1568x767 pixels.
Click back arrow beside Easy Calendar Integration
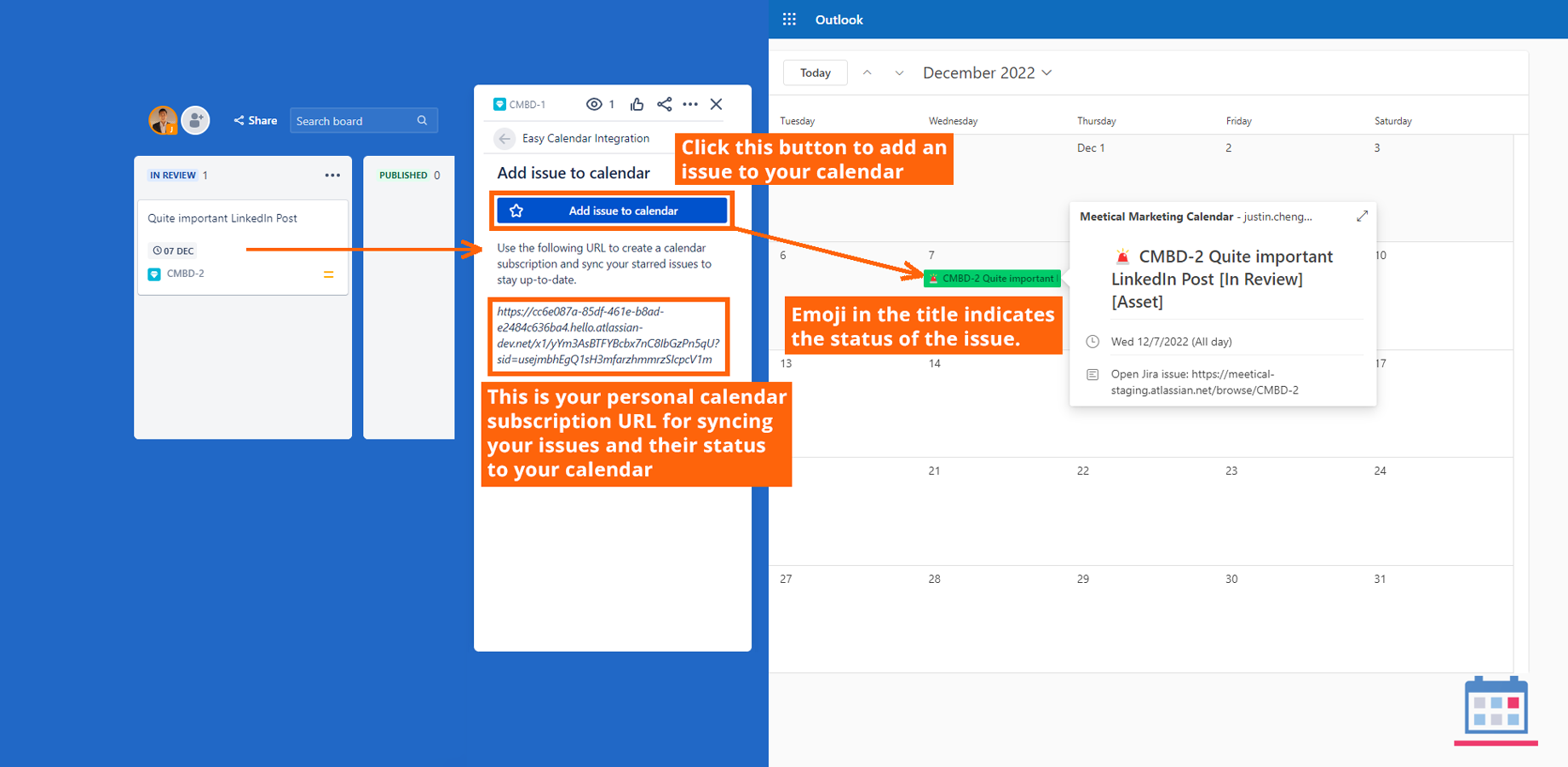coord(504,138)
